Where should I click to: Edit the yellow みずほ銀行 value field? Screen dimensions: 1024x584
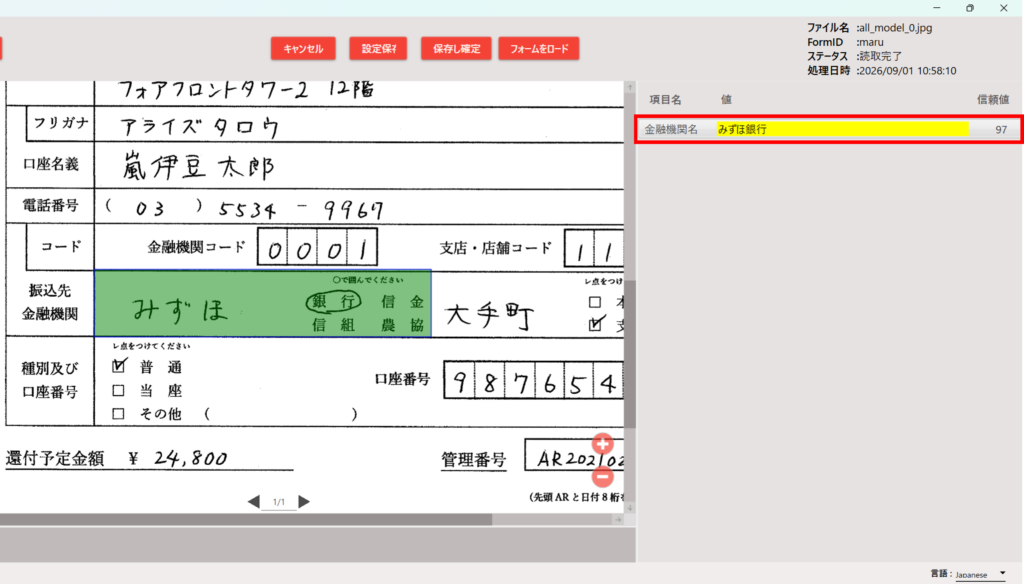[x=842, y=129]
